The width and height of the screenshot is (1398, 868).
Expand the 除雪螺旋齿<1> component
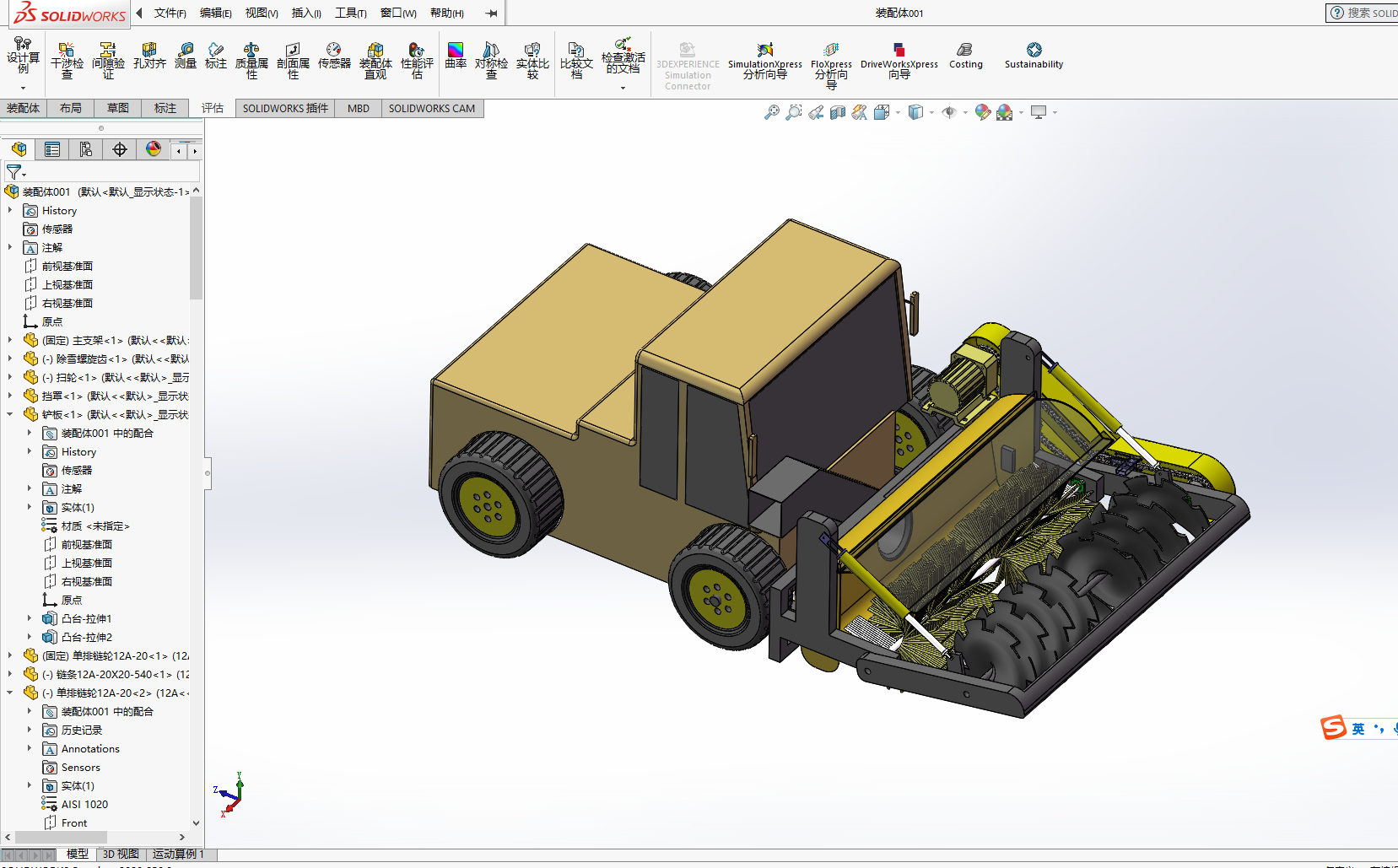[10, 359]
